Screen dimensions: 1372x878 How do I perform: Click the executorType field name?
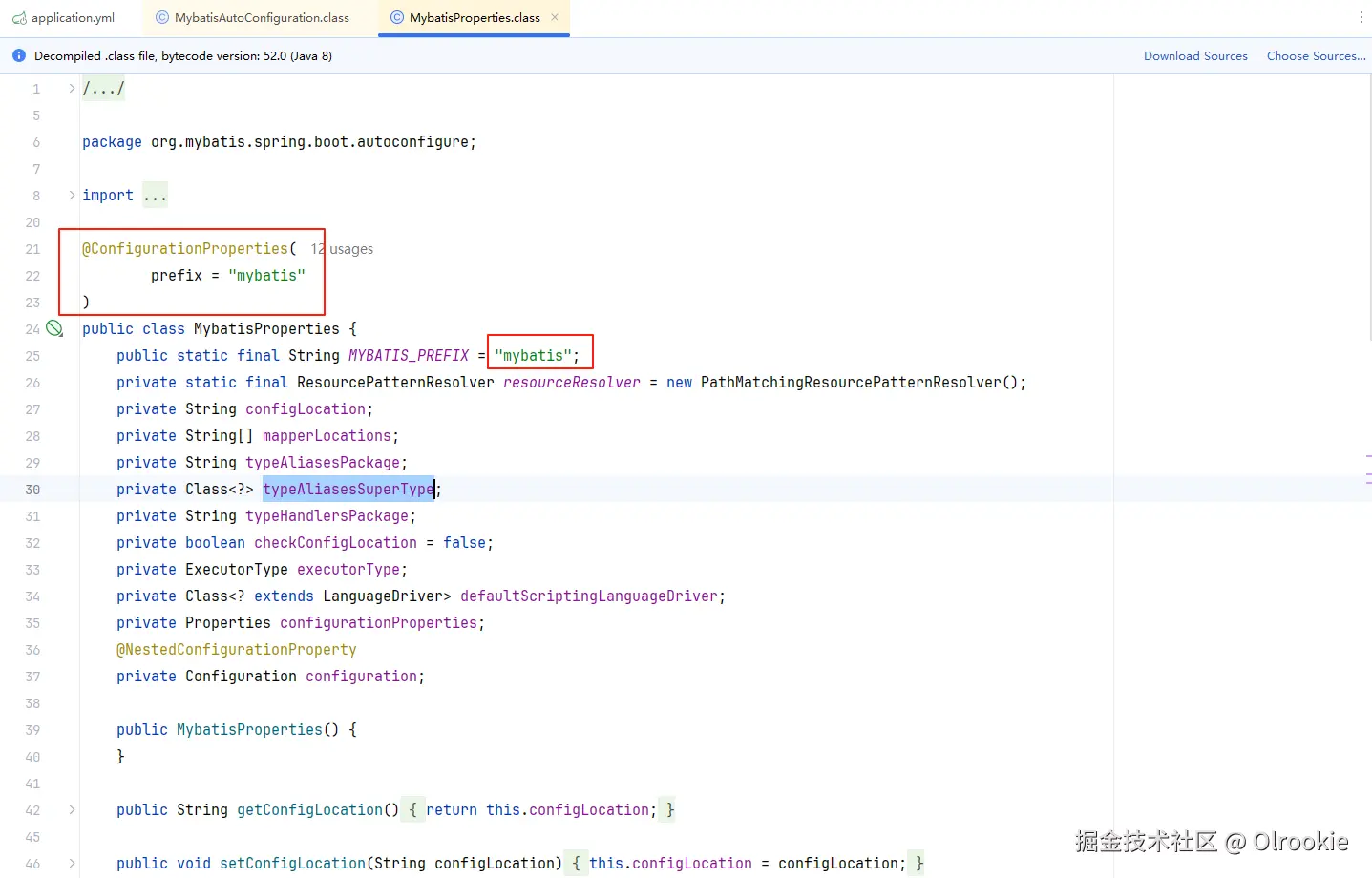point(348,570)
